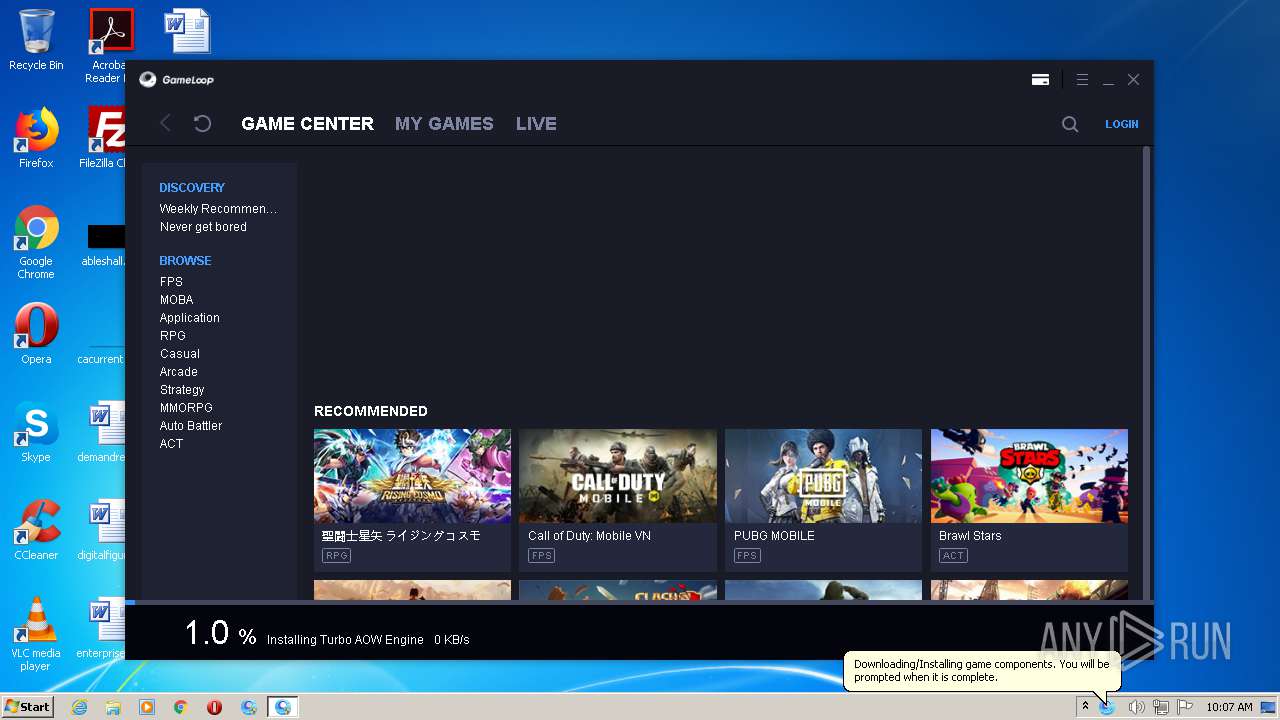1280x720 pixels.
Task: Browse the MOBA category
Action: pyautogui.click(x=176, y=300)
